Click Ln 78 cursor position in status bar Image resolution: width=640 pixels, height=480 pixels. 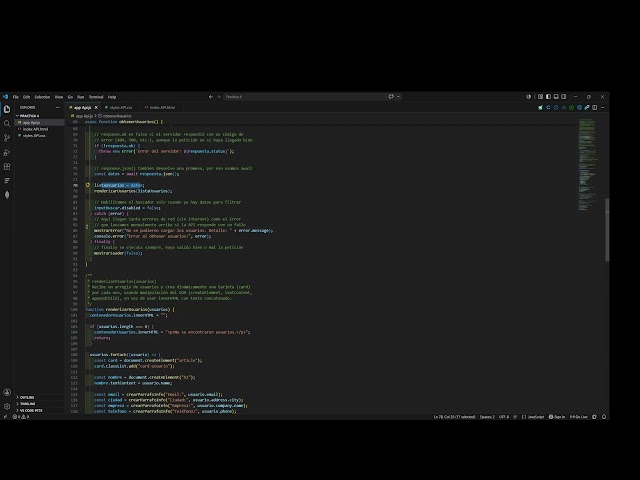[x=454, y=417]
